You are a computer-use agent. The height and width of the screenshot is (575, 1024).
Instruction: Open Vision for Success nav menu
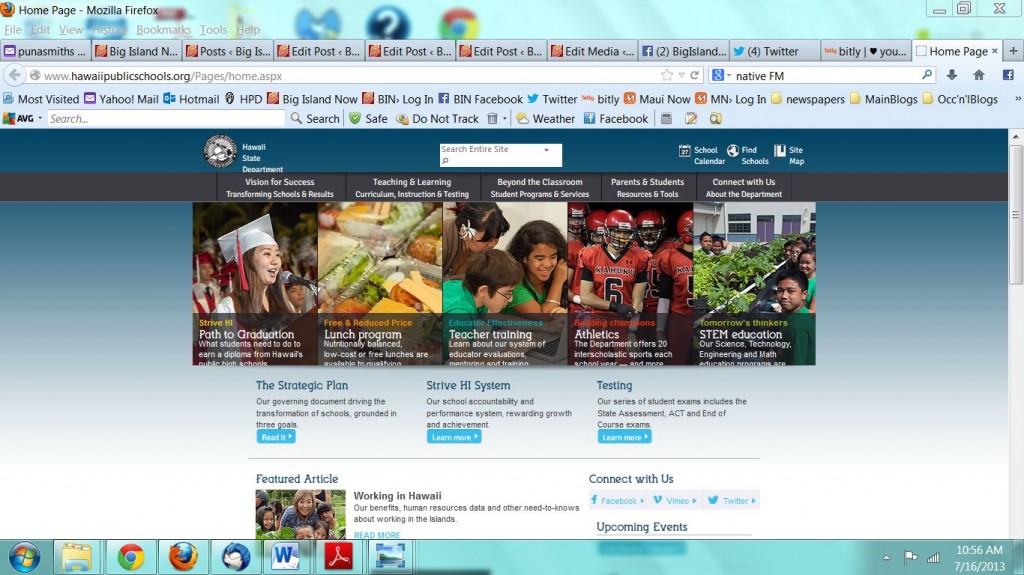tap(280, 188)
